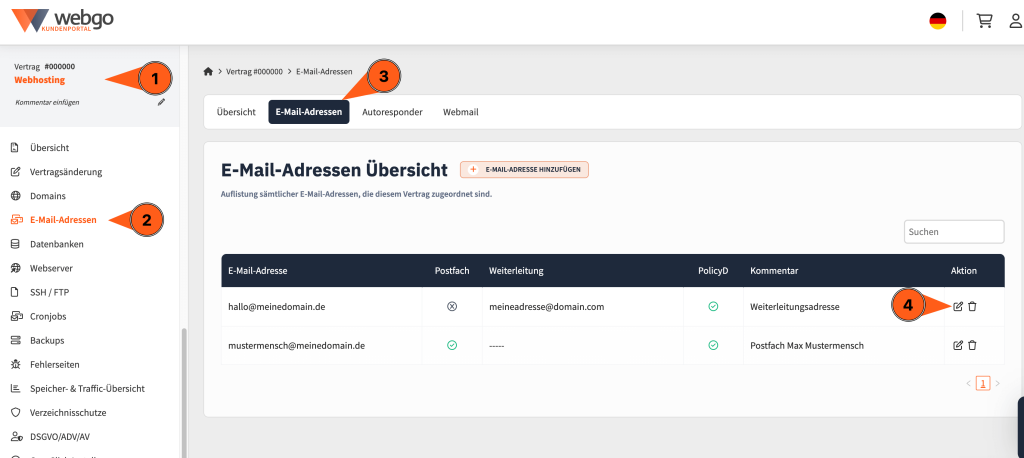The height and width of the screenshot is (458, 1024).
Task: Open the Autoresponder tab
Action: [x=392, y=112]
